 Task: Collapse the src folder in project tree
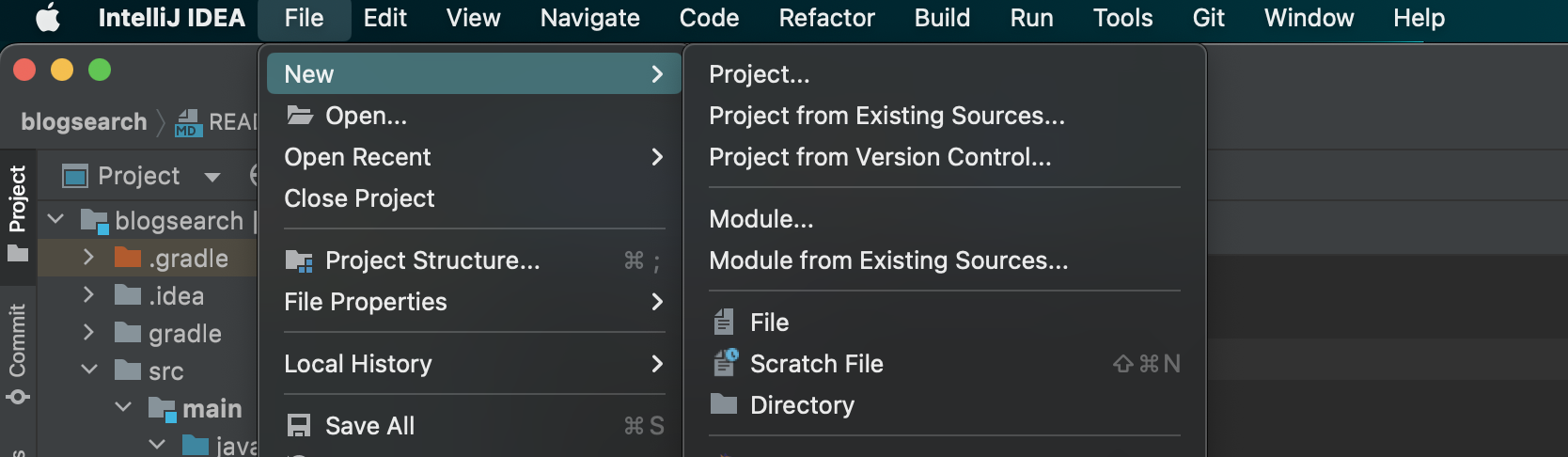click(x=88, y=370)
